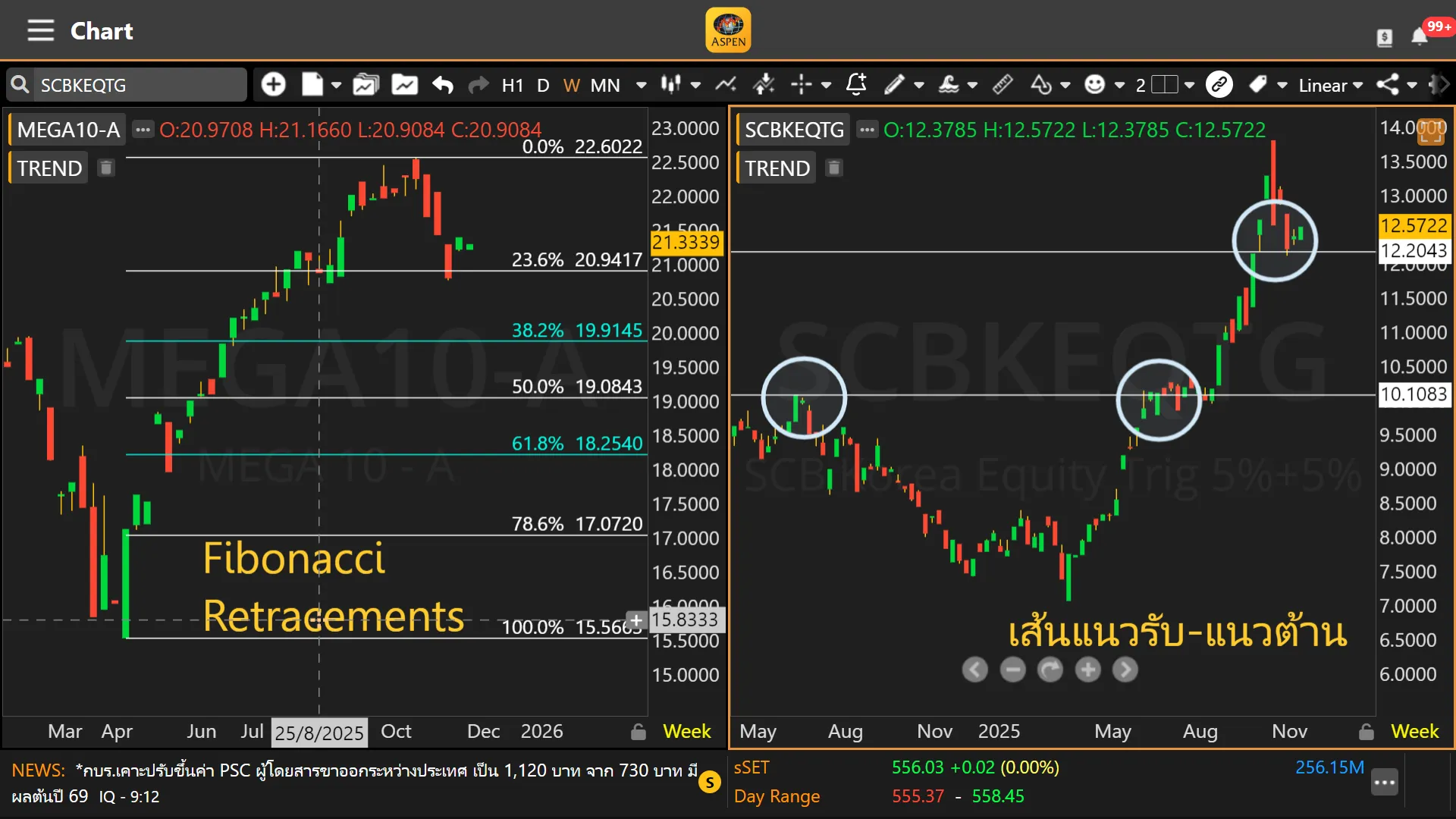Viewport: 1456px width, 819px height.
Task: Open the add price alert bell
Action: click(856, 85)
